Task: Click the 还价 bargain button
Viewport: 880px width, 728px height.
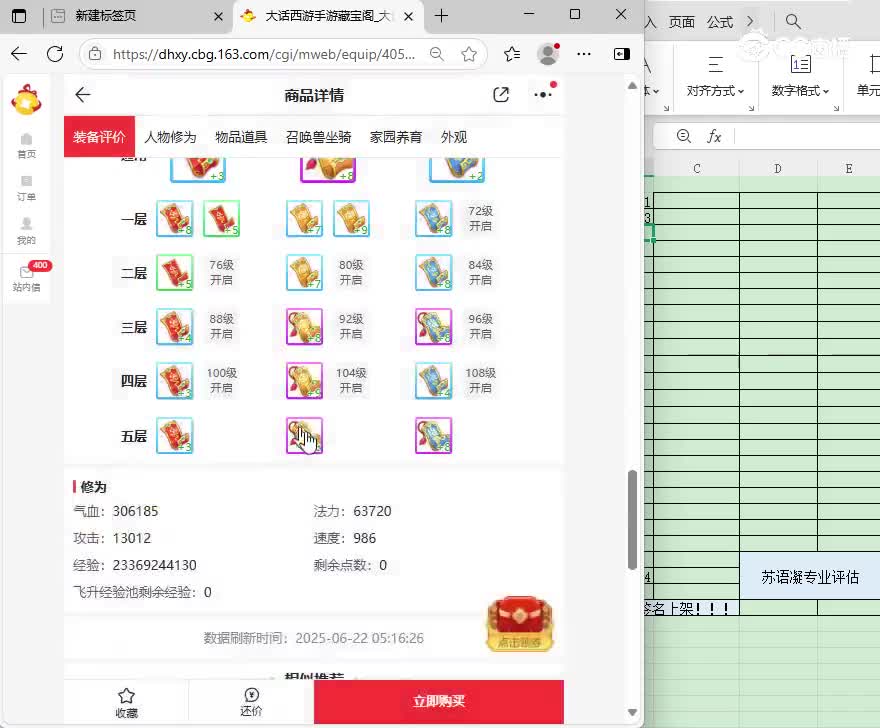Action: click(251, 703)
